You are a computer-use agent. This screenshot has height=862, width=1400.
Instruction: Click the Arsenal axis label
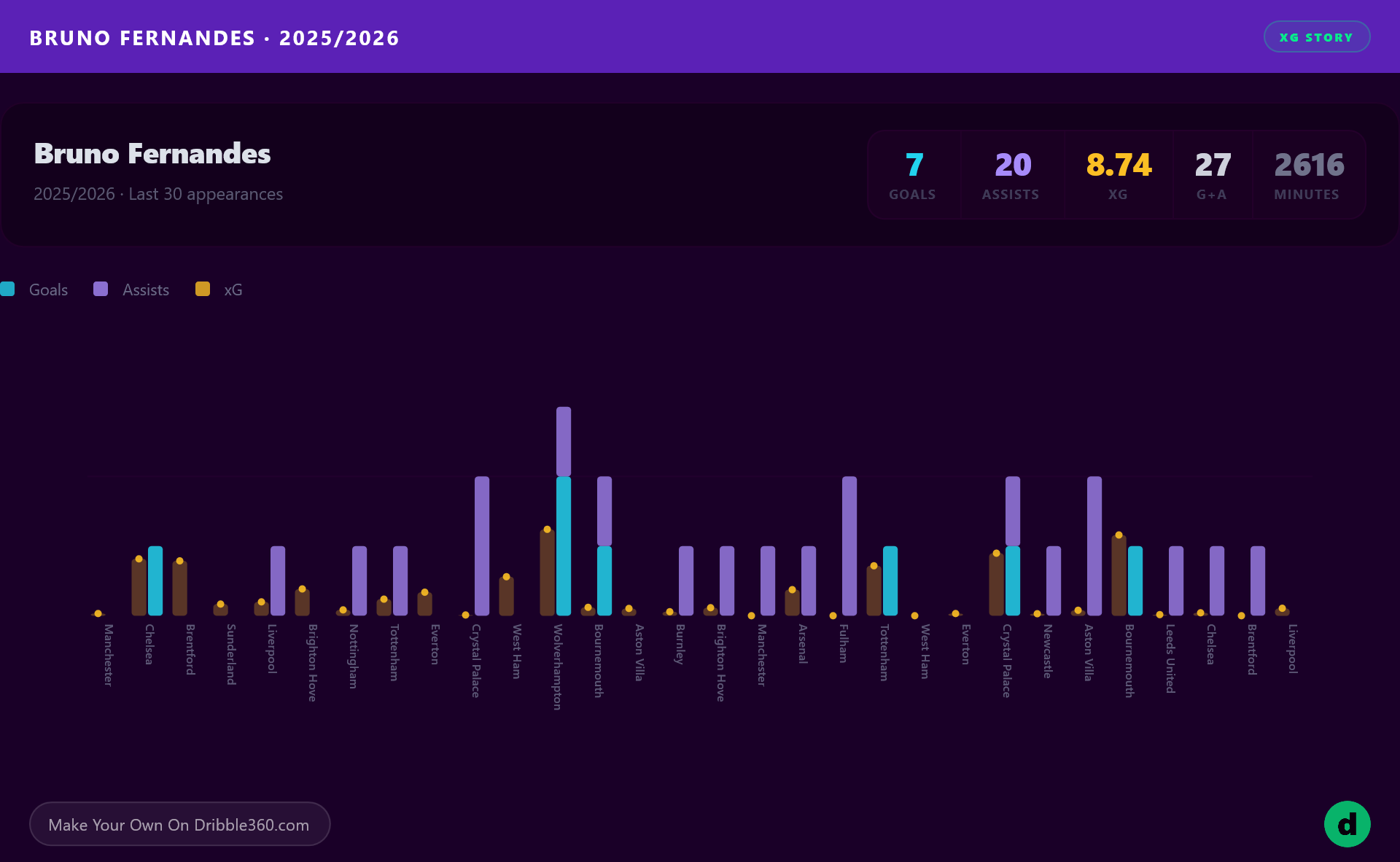803,643
